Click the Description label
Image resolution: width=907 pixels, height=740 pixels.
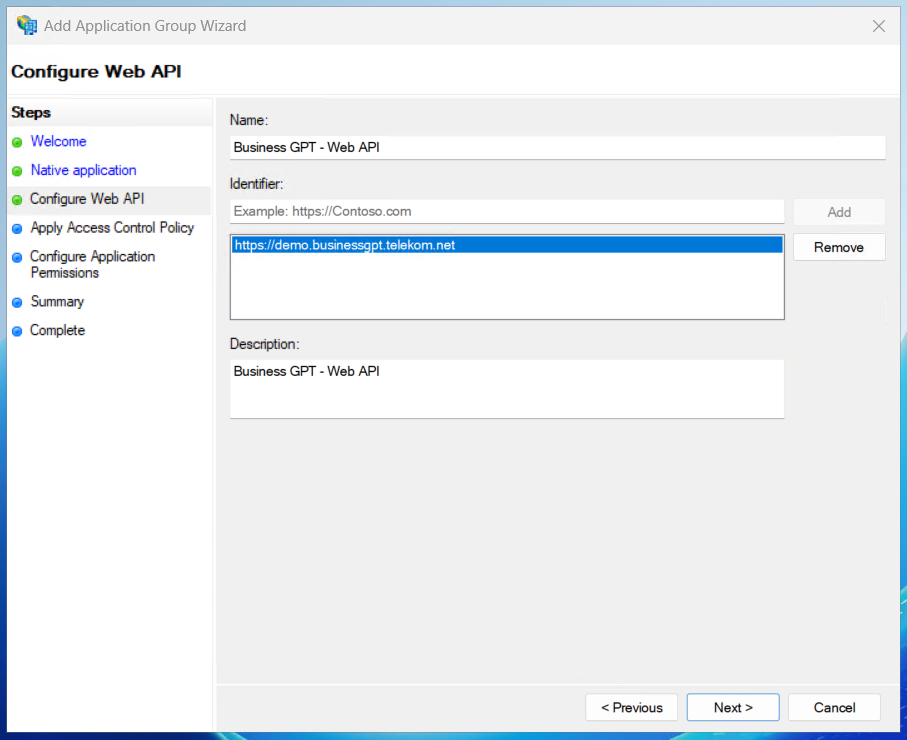click(x=264, y=344)
